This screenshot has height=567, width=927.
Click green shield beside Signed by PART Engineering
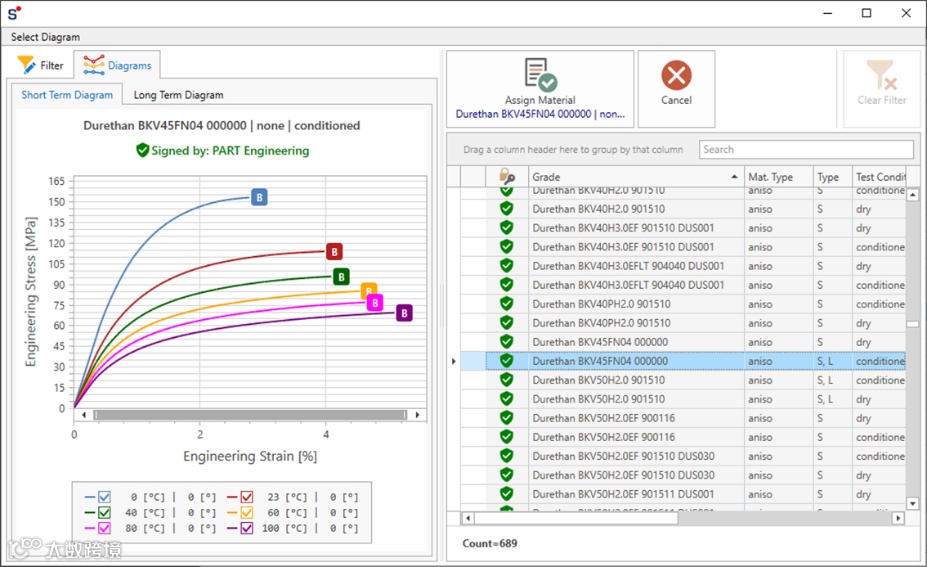pyautogui.click(x=142, y=150)
